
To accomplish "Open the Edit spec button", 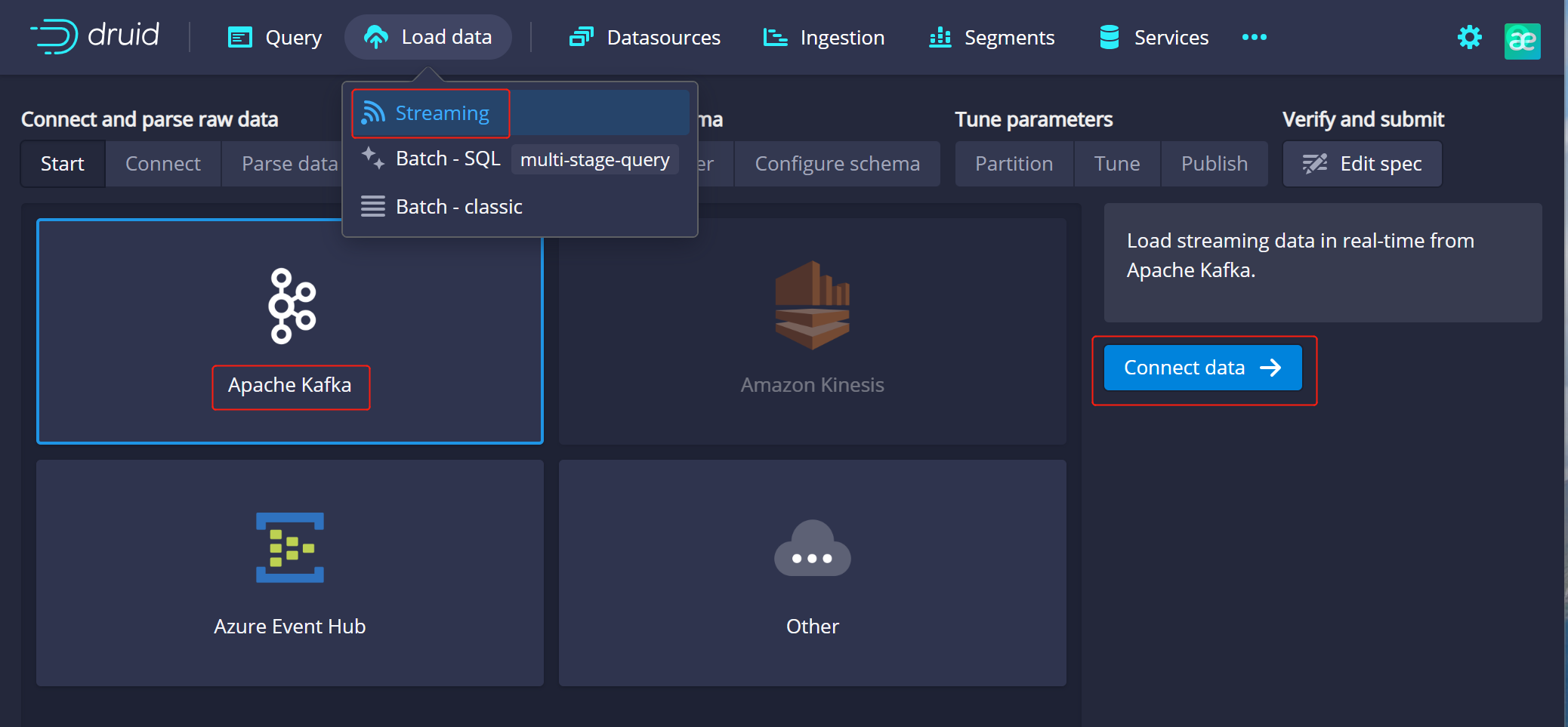I will coord(1362,164).
